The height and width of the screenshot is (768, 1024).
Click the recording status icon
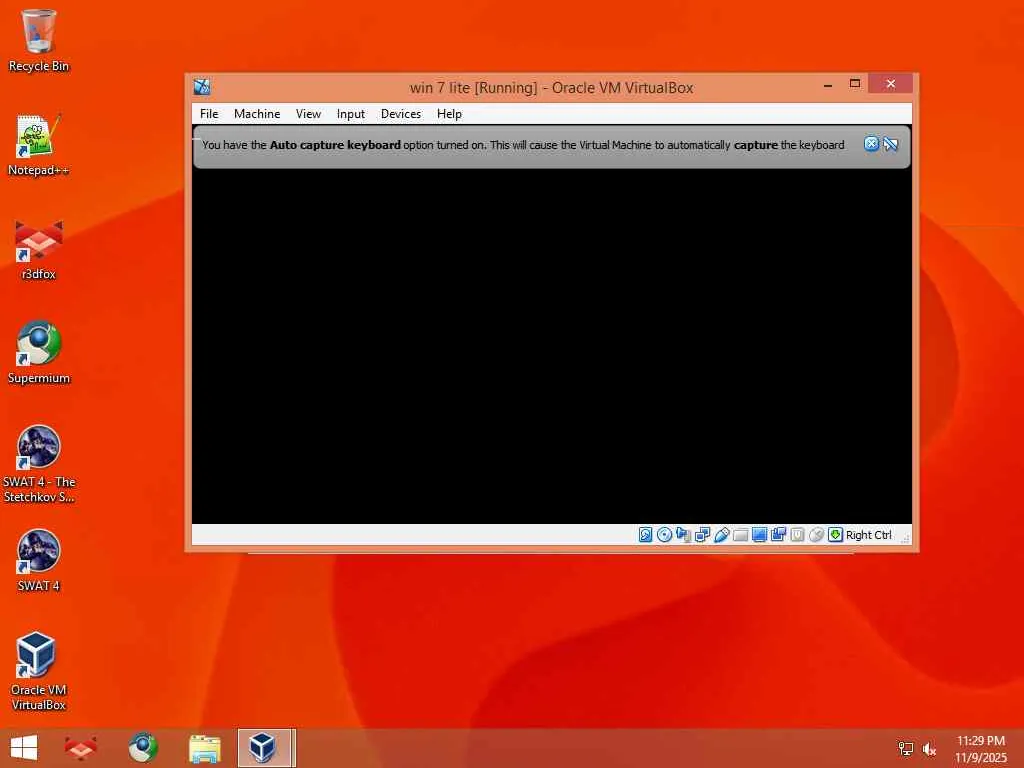[x=778, y=535]
